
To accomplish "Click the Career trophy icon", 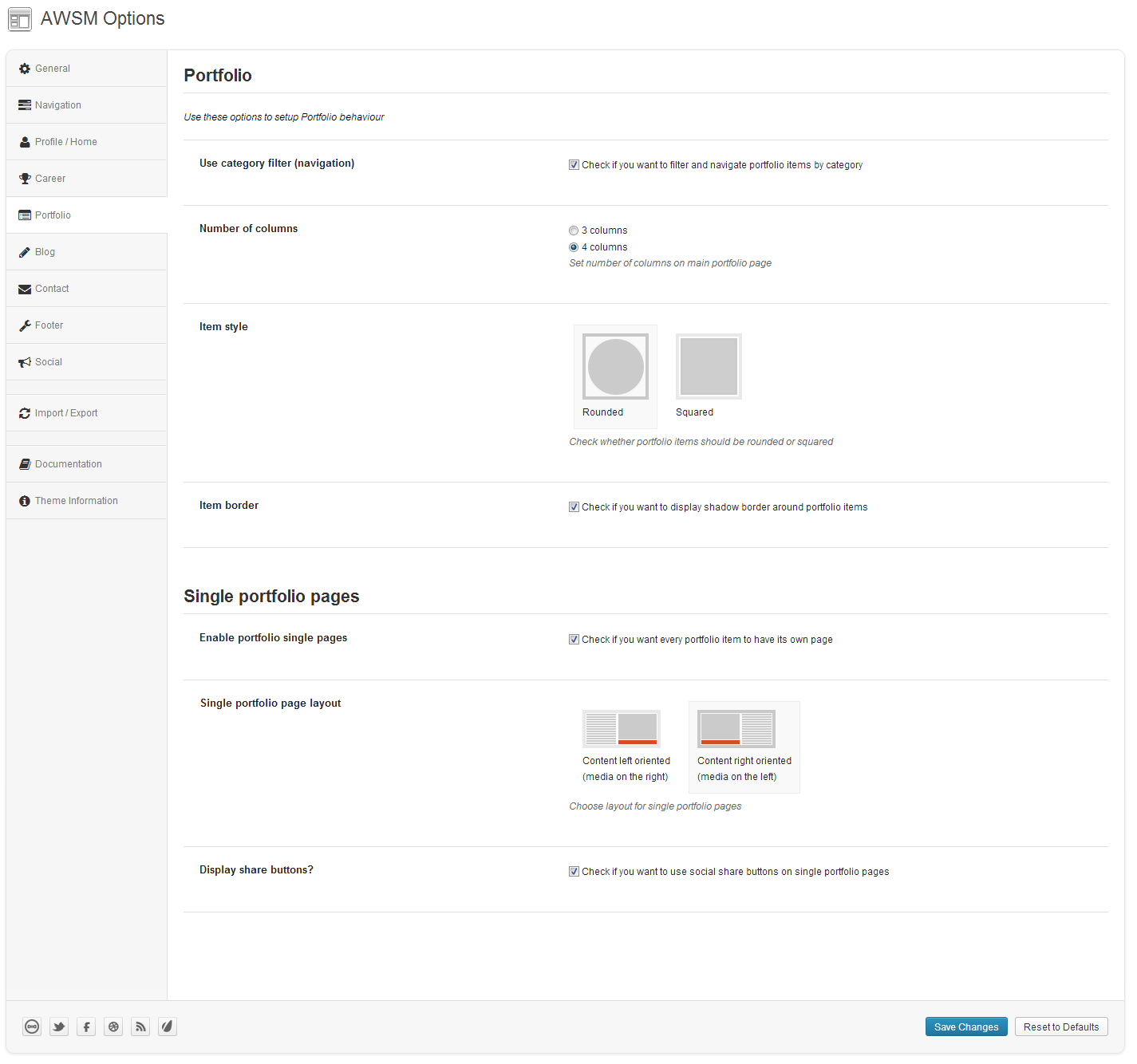I will 25,179.
